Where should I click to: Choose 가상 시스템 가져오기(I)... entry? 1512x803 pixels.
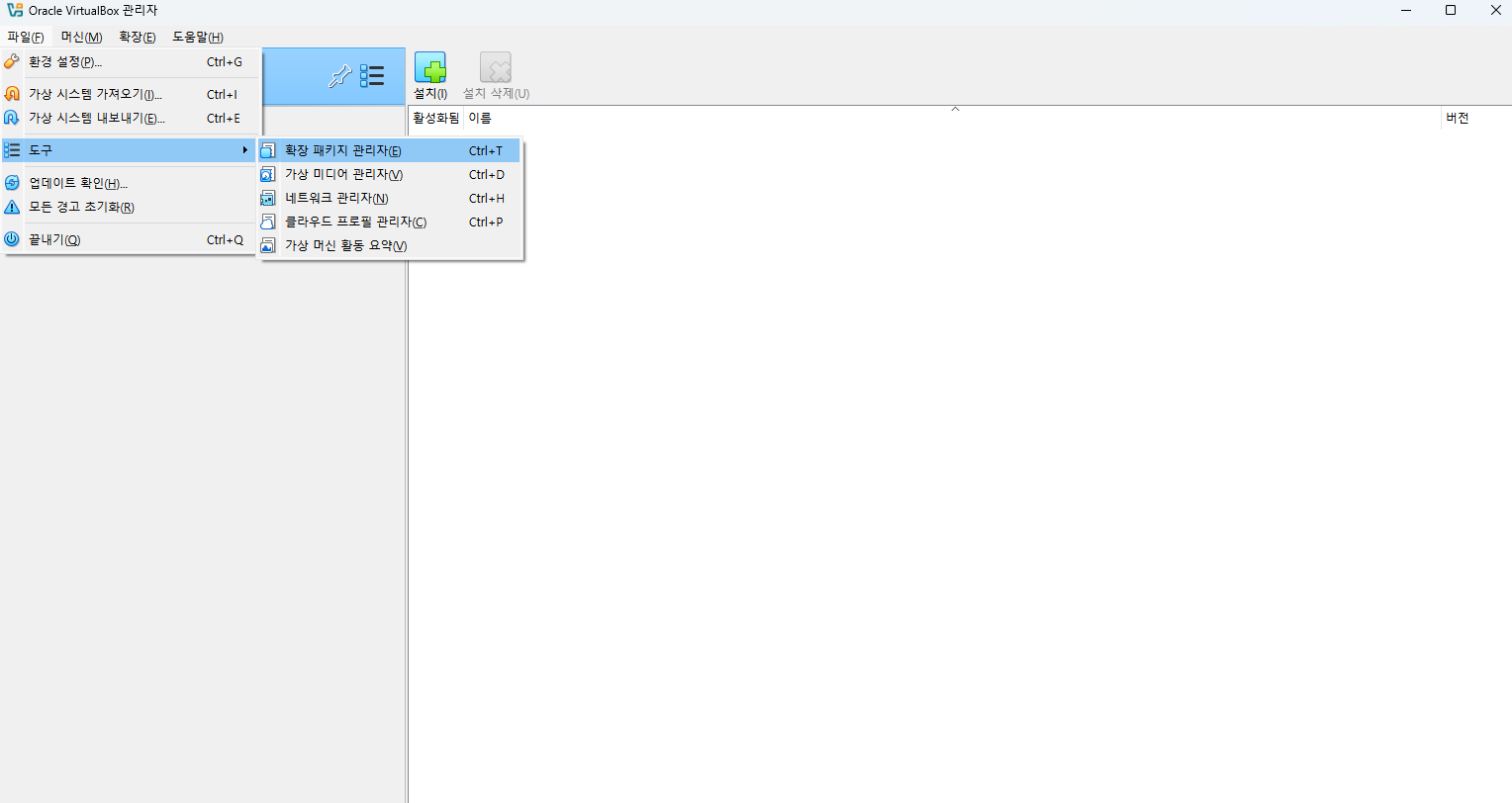pos(131,94)
